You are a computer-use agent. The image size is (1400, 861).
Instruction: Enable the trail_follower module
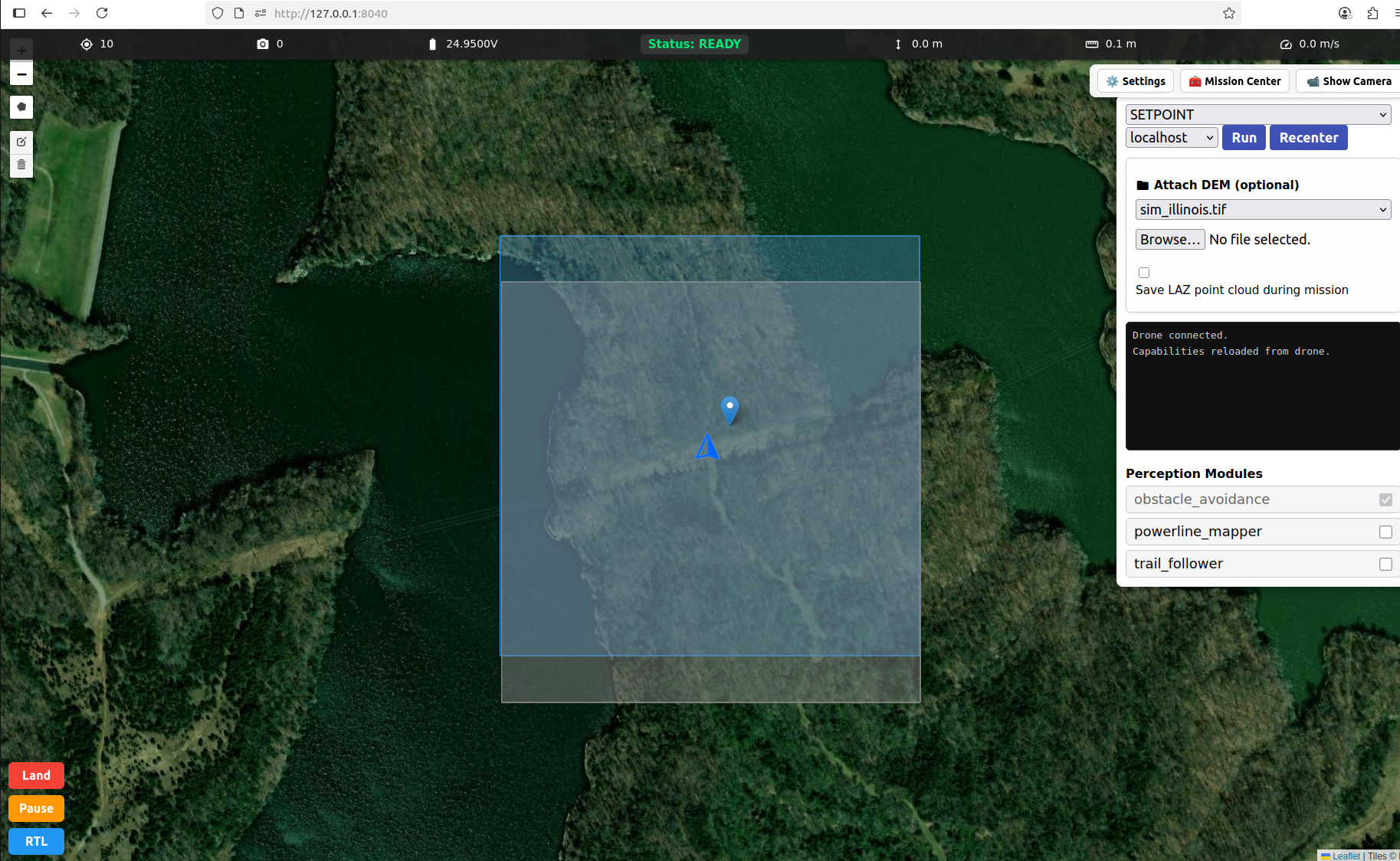(x=1385, y=564)
